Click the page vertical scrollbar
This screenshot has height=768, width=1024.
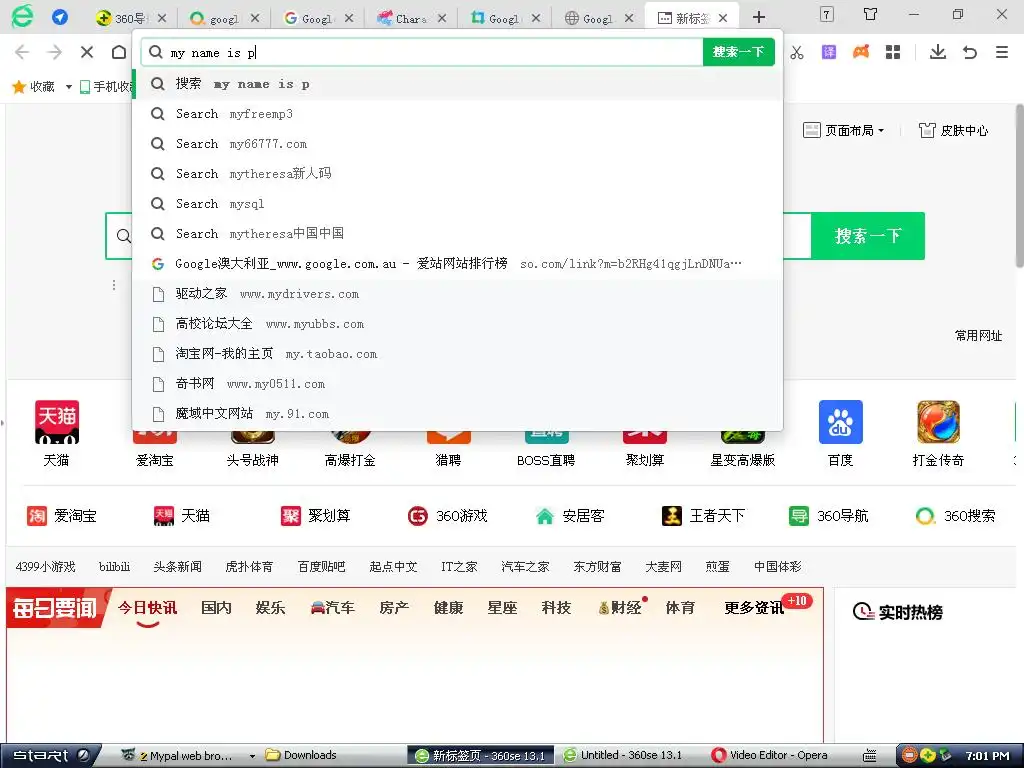tap(1019, 186)
